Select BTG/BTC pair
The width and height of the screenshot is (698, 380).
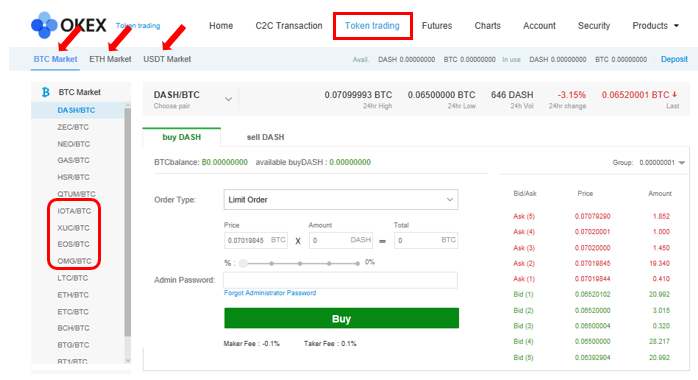click(73, 345)
